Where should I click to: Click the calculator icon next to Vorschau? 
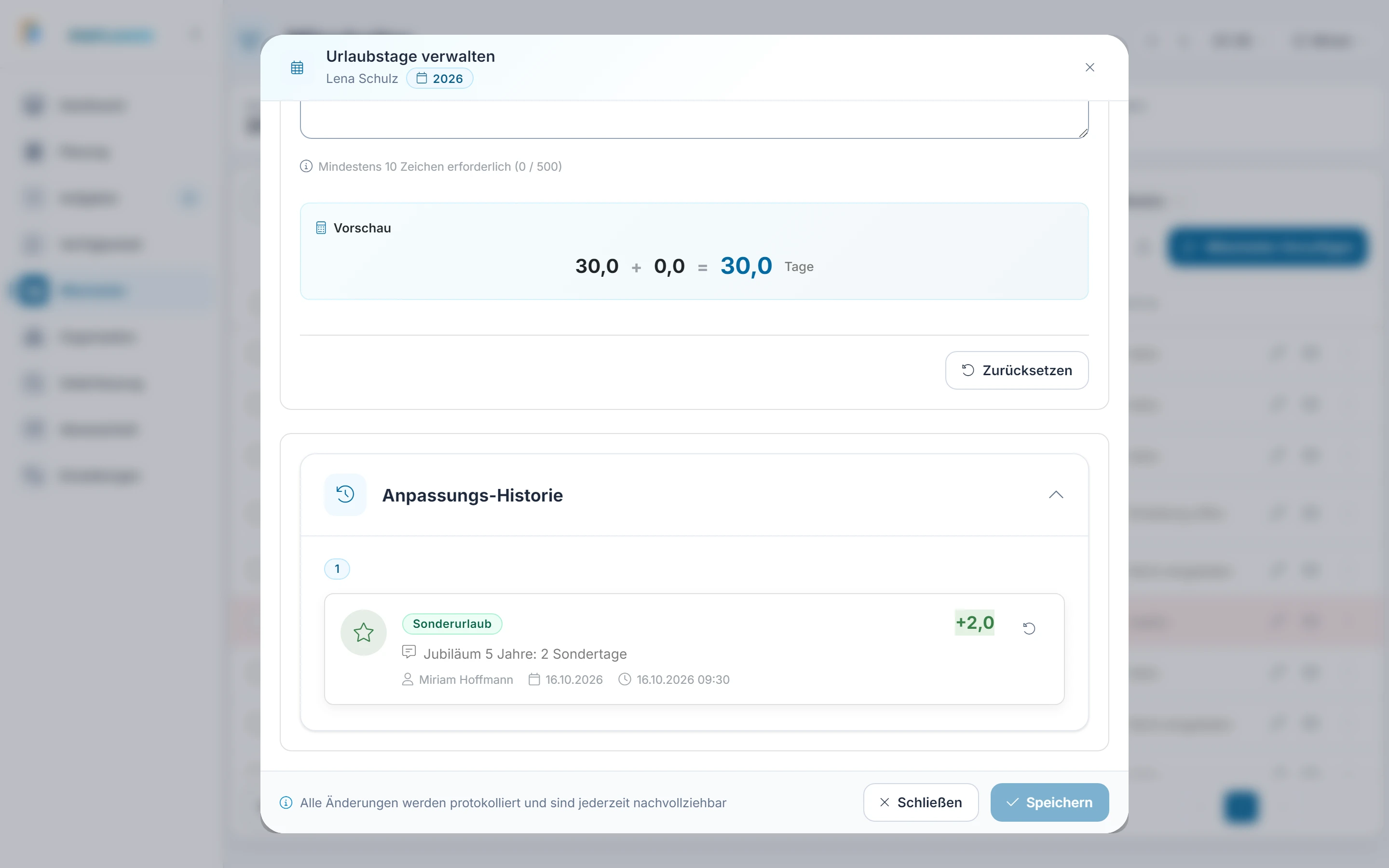point(321,228)
